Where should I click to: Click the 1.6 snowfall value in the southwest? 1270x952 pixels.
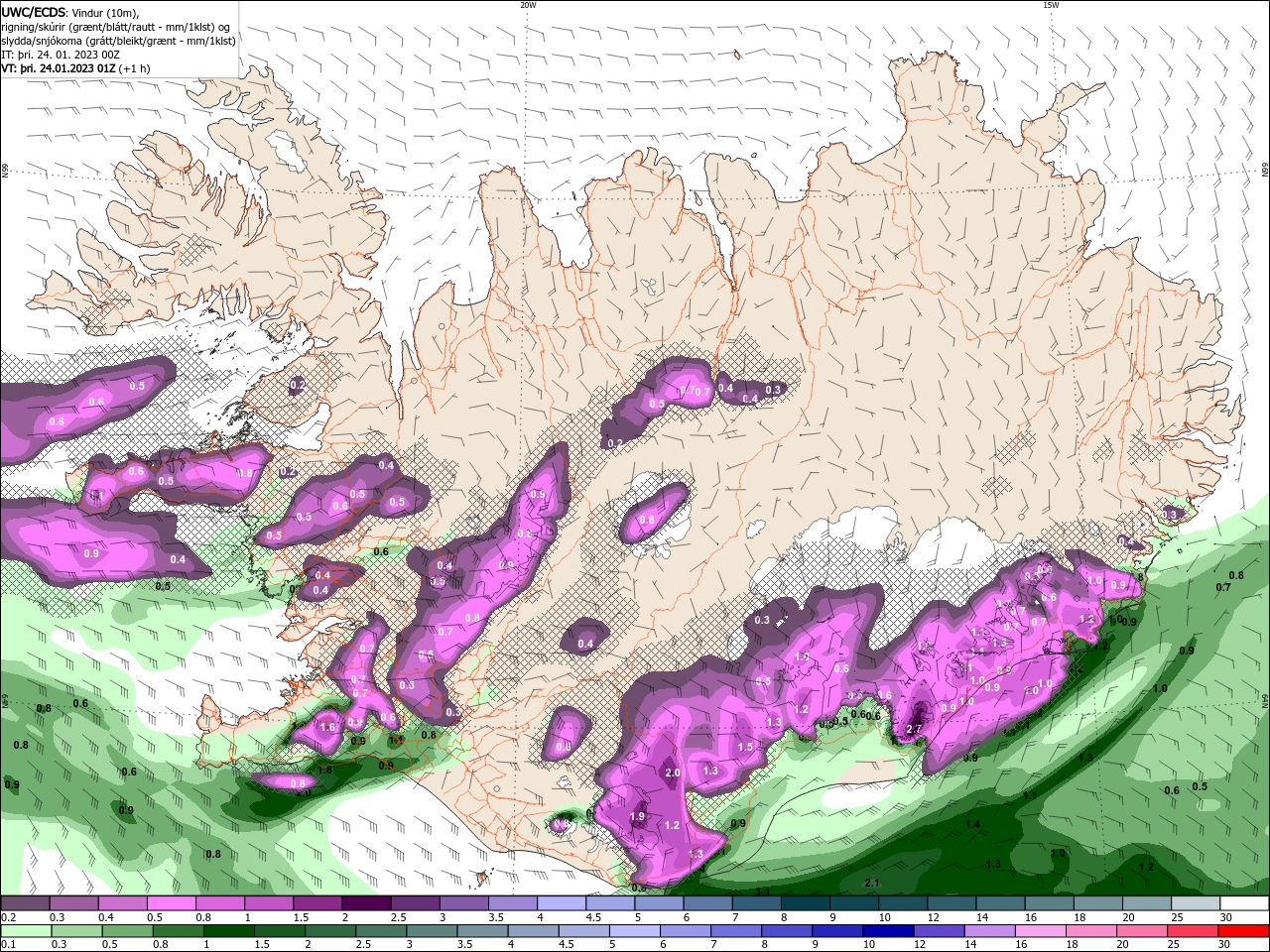pyautogui.click(x=327, y=727)
